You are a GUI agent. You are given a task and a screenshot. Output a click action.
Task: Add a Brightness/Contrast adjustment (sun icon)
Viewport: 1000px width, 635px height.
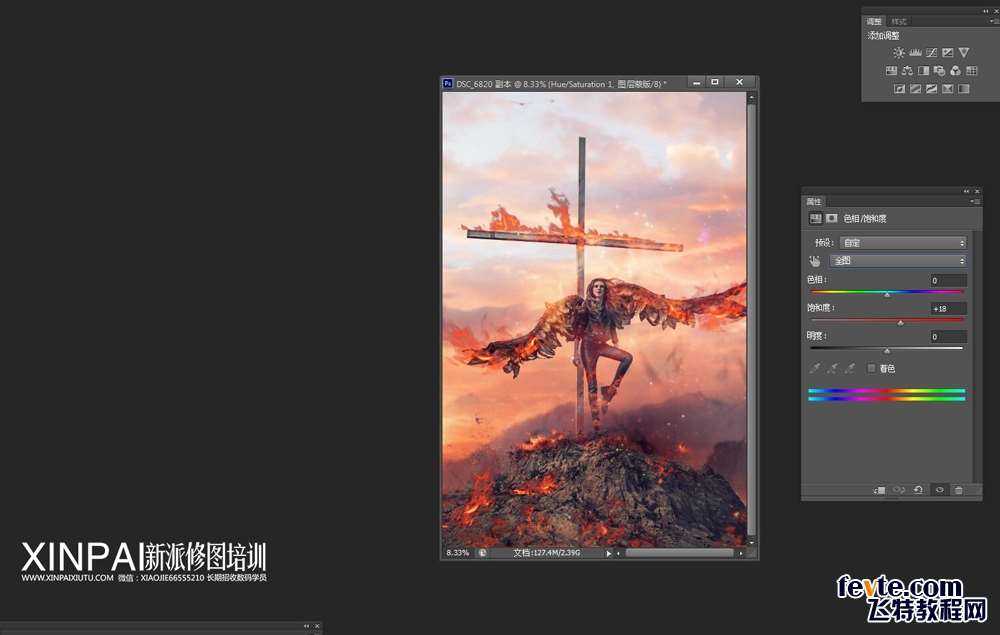[899, 53]
